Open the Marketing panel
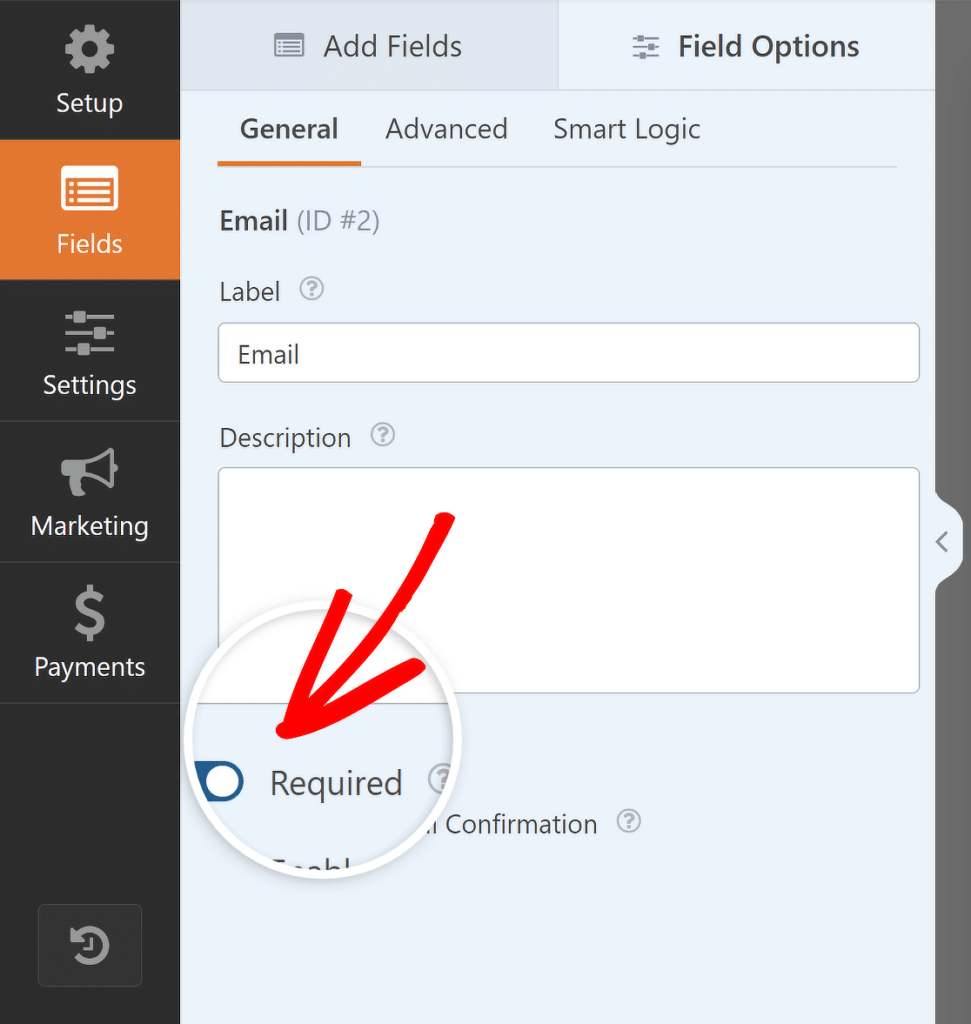Viewport: 971px width, 1024px height. (x=89, y=492)
